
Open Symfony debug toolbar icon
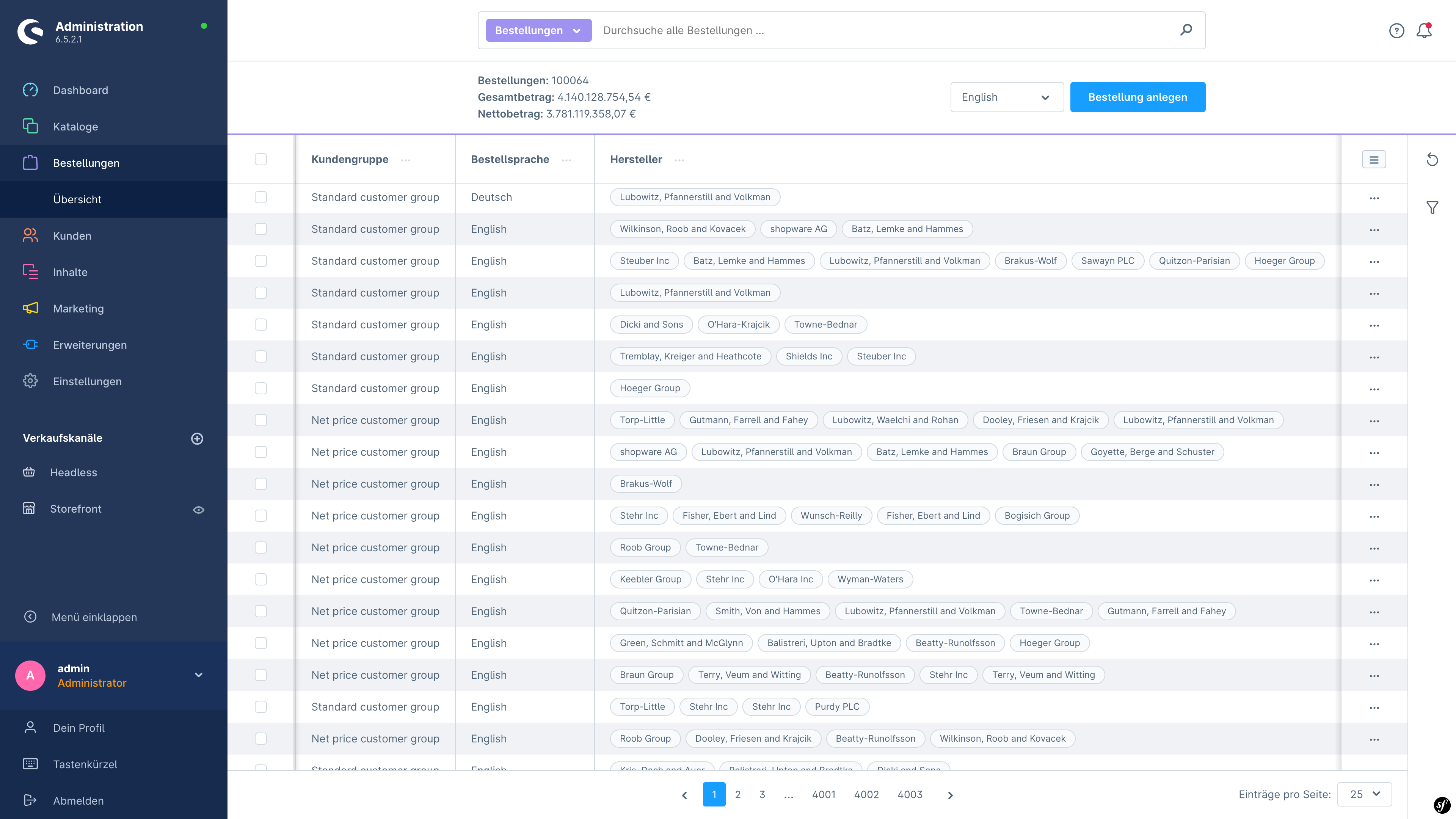click(x=1442, y=805)
